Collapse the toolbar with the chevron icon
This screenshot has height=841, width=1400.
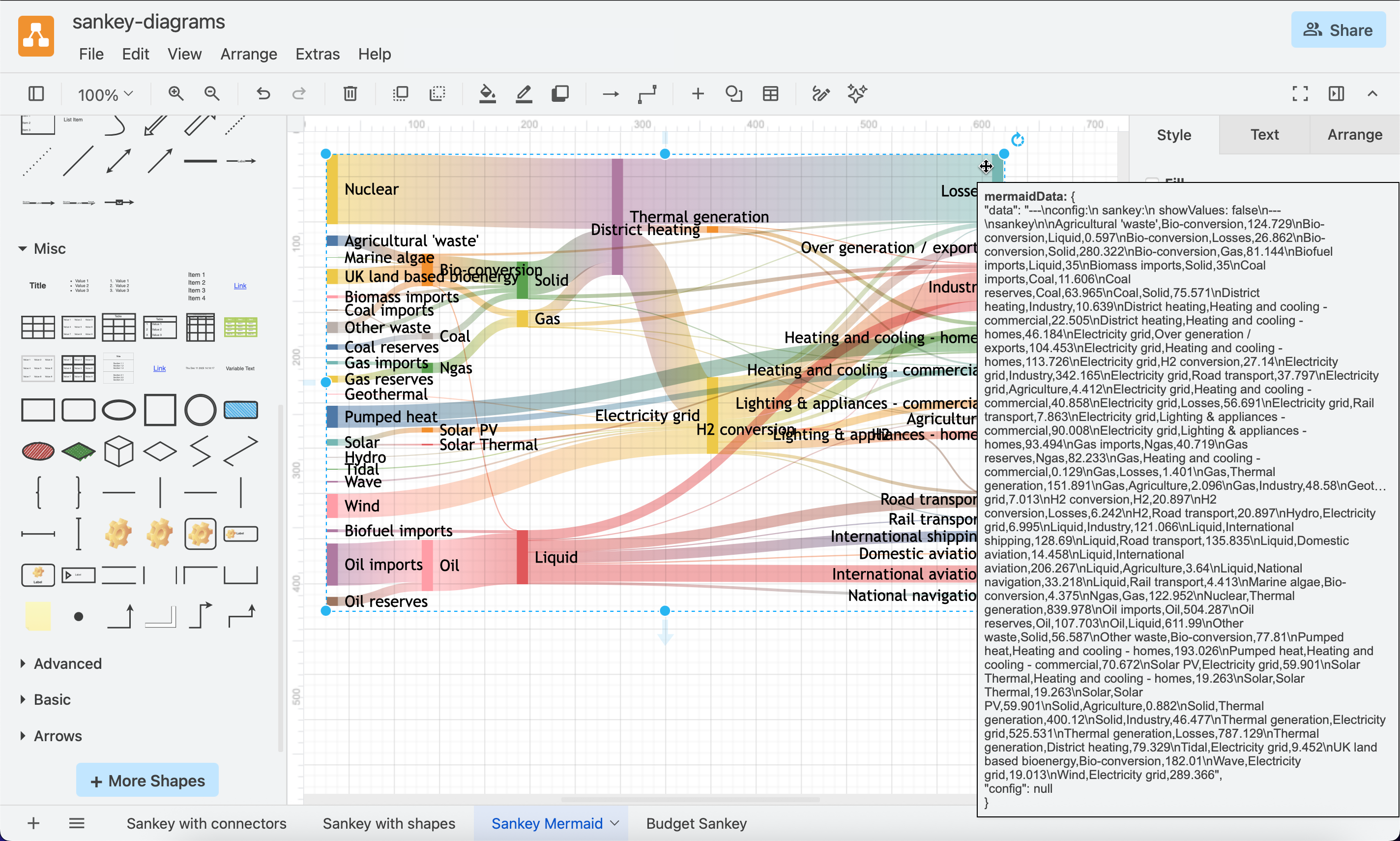[1372, 93]
